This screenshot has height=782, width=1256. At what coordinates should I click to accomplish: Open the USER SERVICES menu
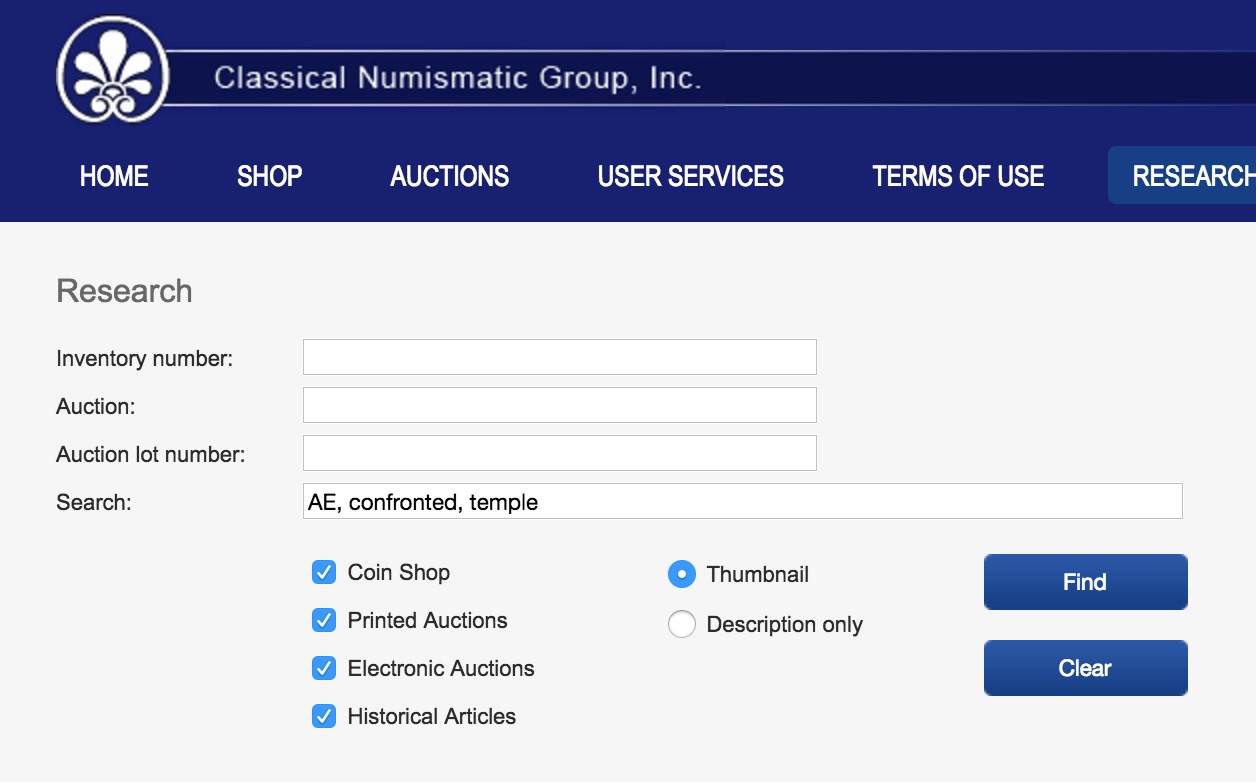[x=691, y=177]
